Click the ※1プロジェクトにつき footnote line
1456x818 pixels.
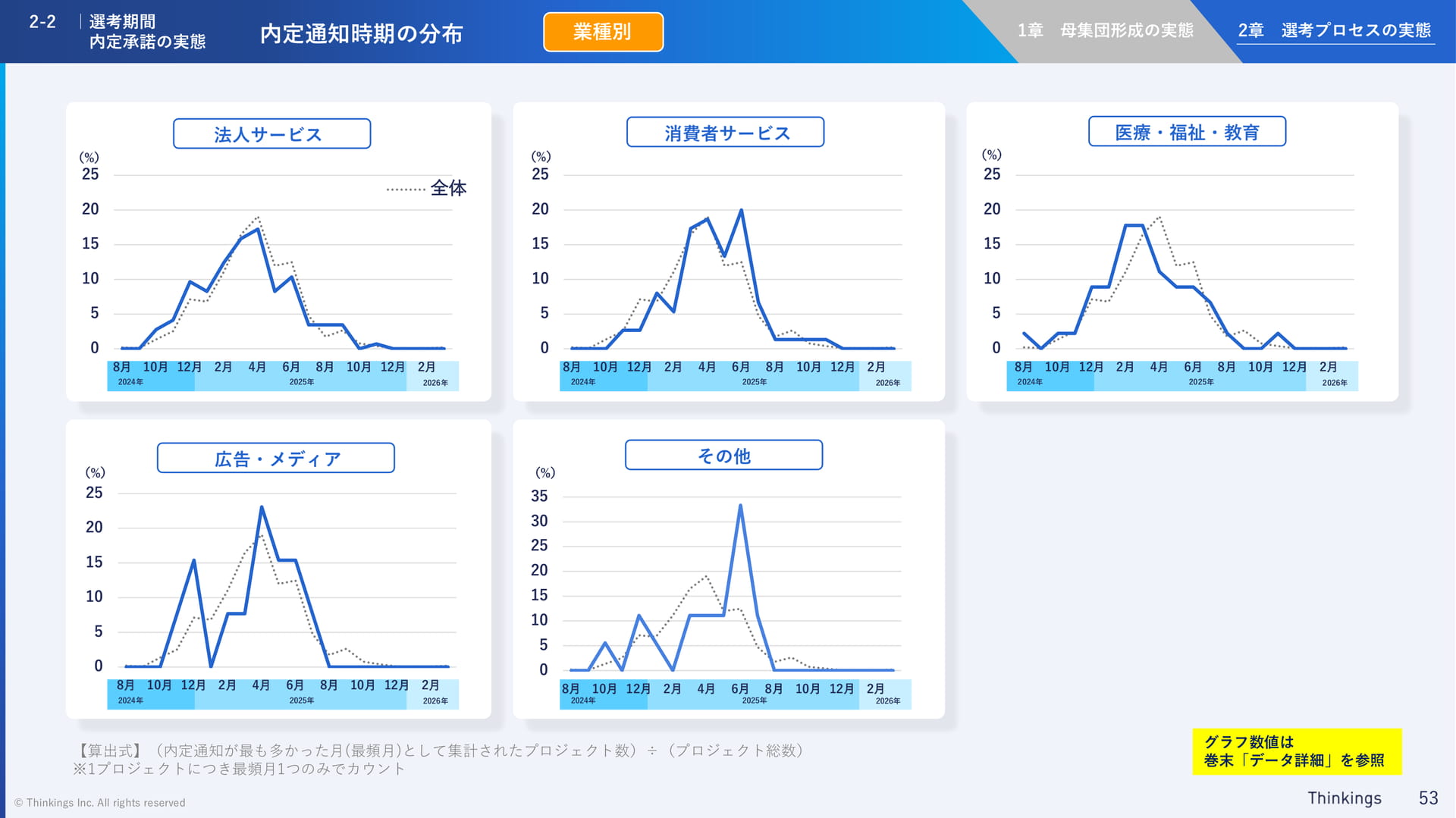tap(239, 769)
